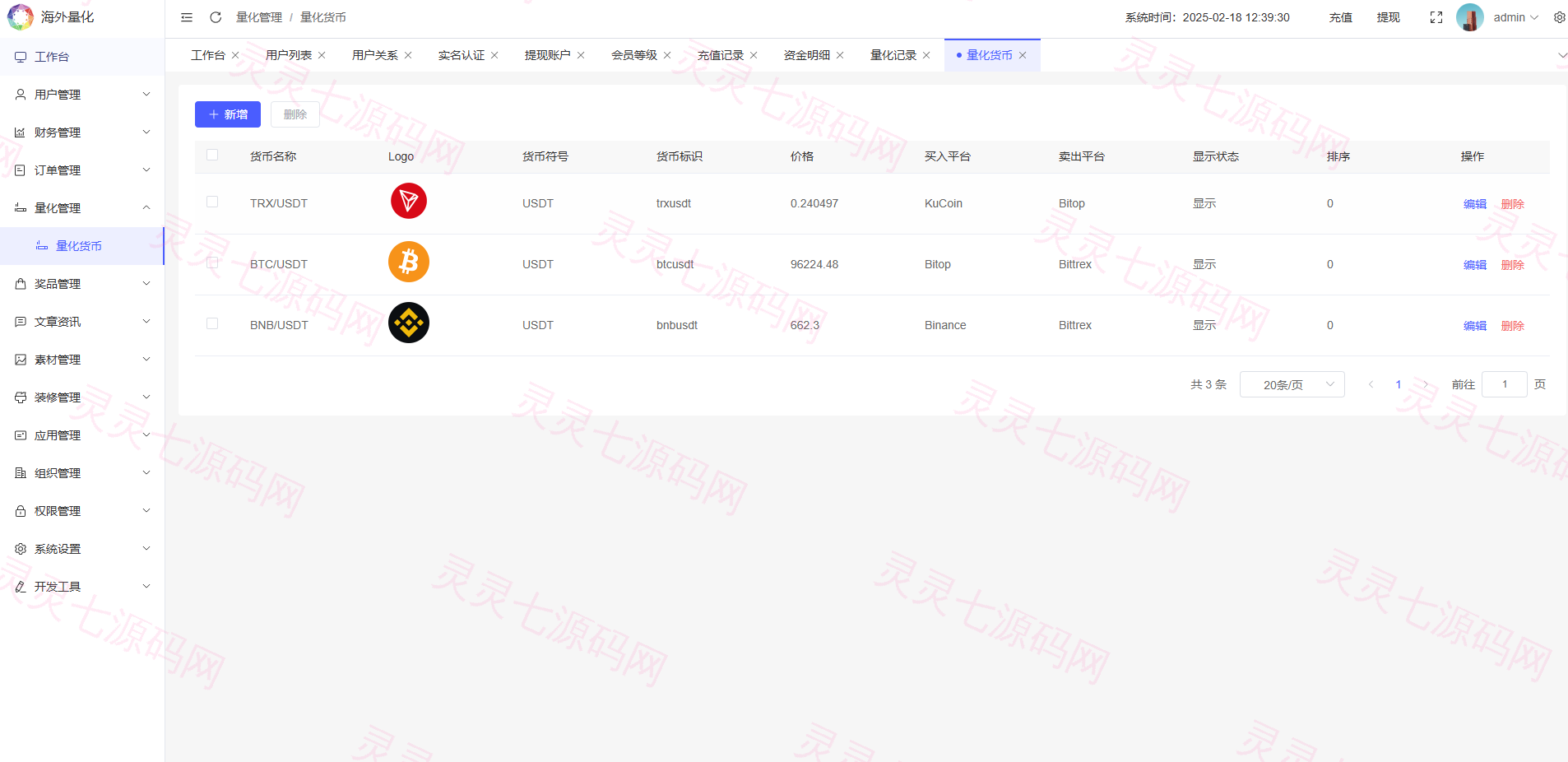This screenshot has height=762, width=1568.
Task: Toggle the select-all checkbox in the header
Action: click(212, 155)
